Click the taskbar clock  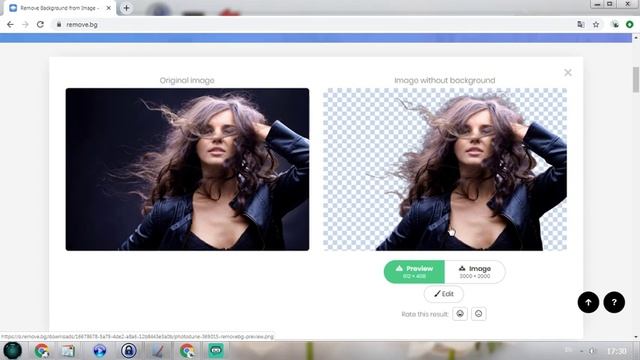point(617,351)
